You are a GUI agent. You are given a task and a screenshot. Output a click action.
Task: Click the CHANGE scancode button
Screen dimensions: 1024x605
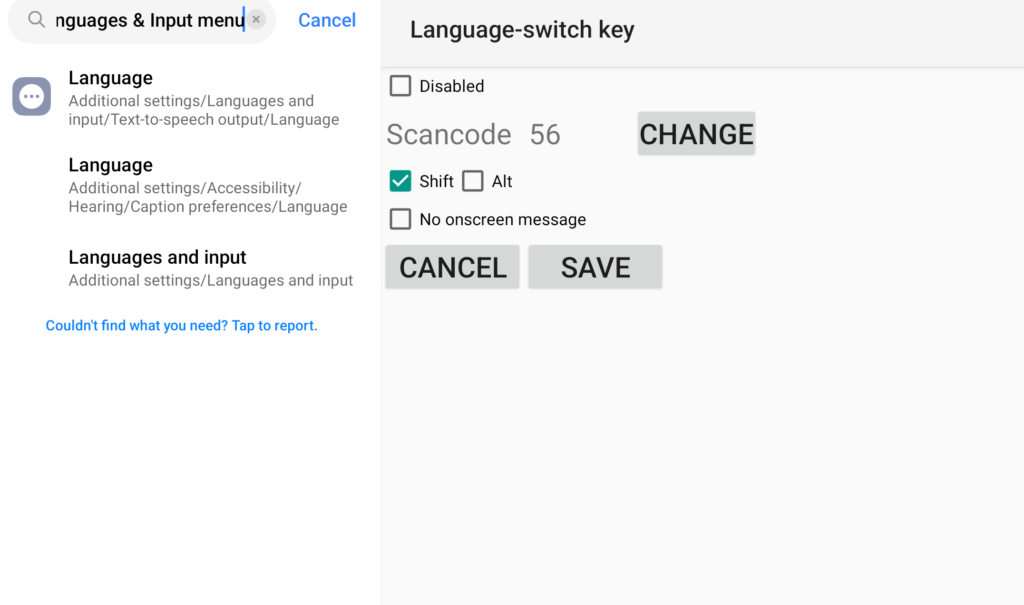coord(696,133)
